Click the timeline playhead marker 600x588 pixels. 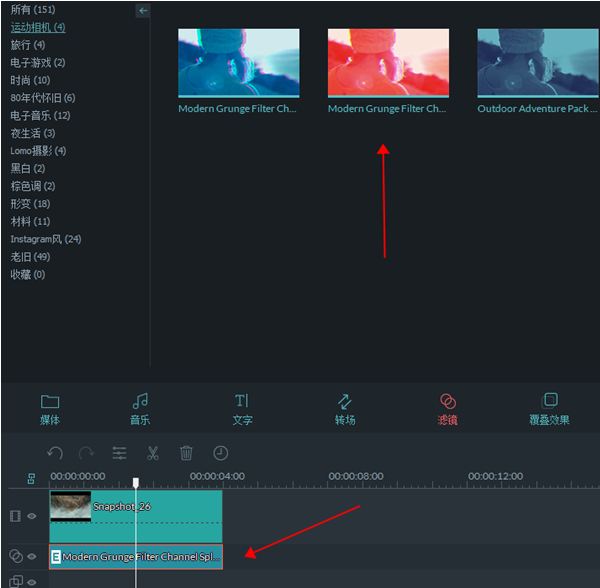click(136, 483)
